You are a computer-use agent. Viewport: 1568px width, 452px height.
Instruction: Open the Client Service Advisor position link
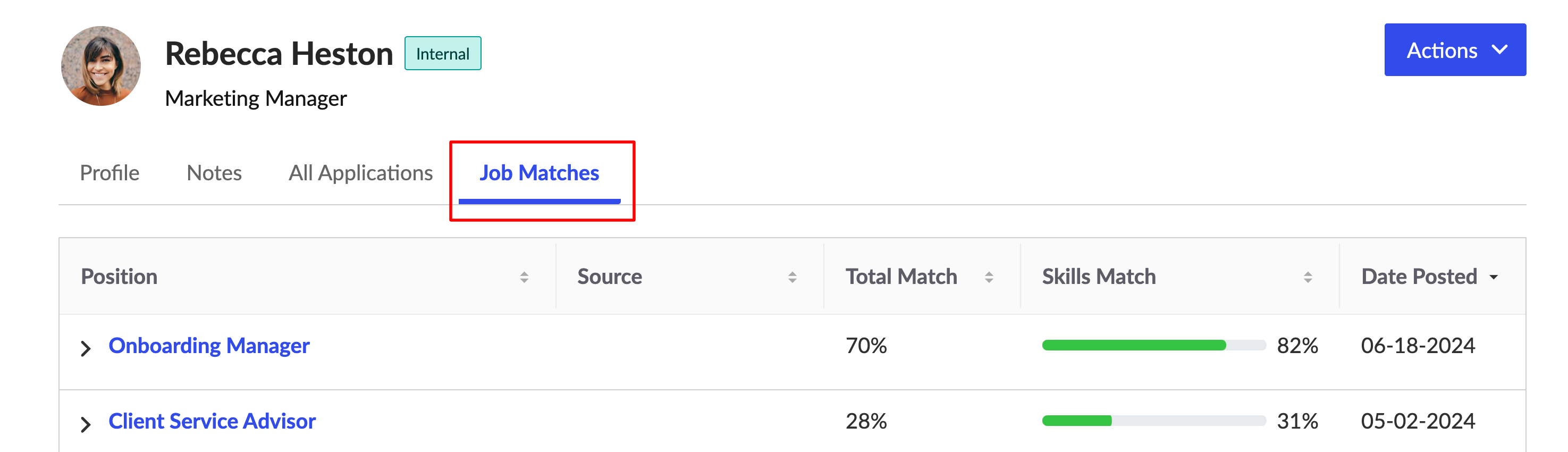[212, 422]
